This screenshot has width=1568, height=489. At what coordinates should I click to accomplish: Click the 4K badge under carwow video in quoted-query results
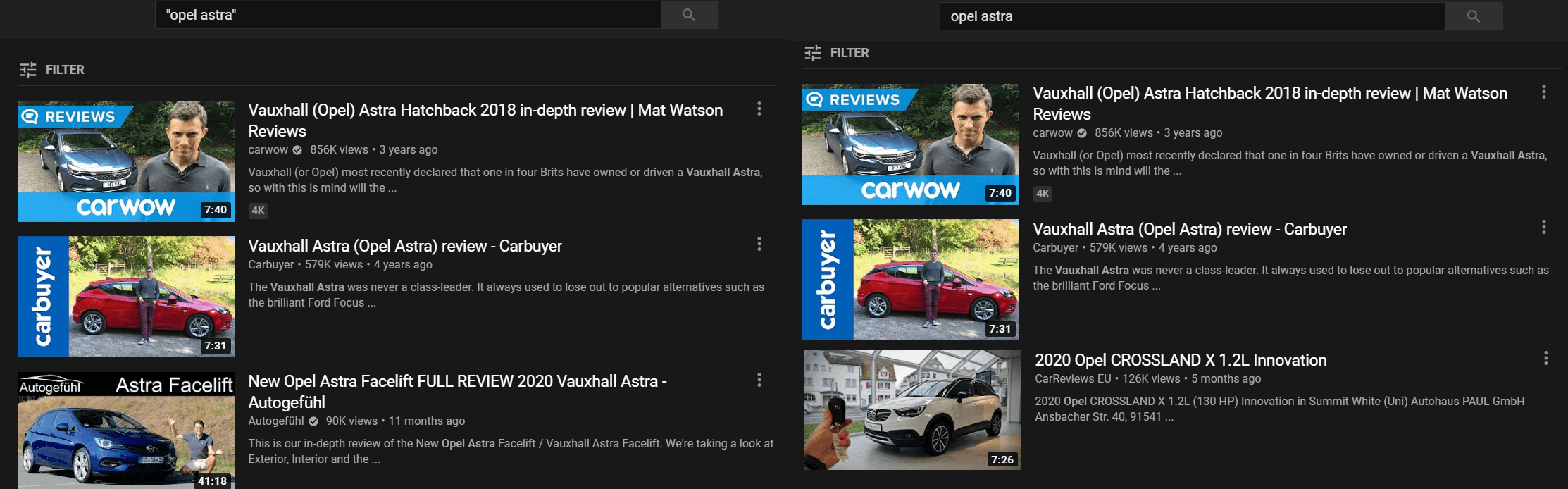pos(259,211)
